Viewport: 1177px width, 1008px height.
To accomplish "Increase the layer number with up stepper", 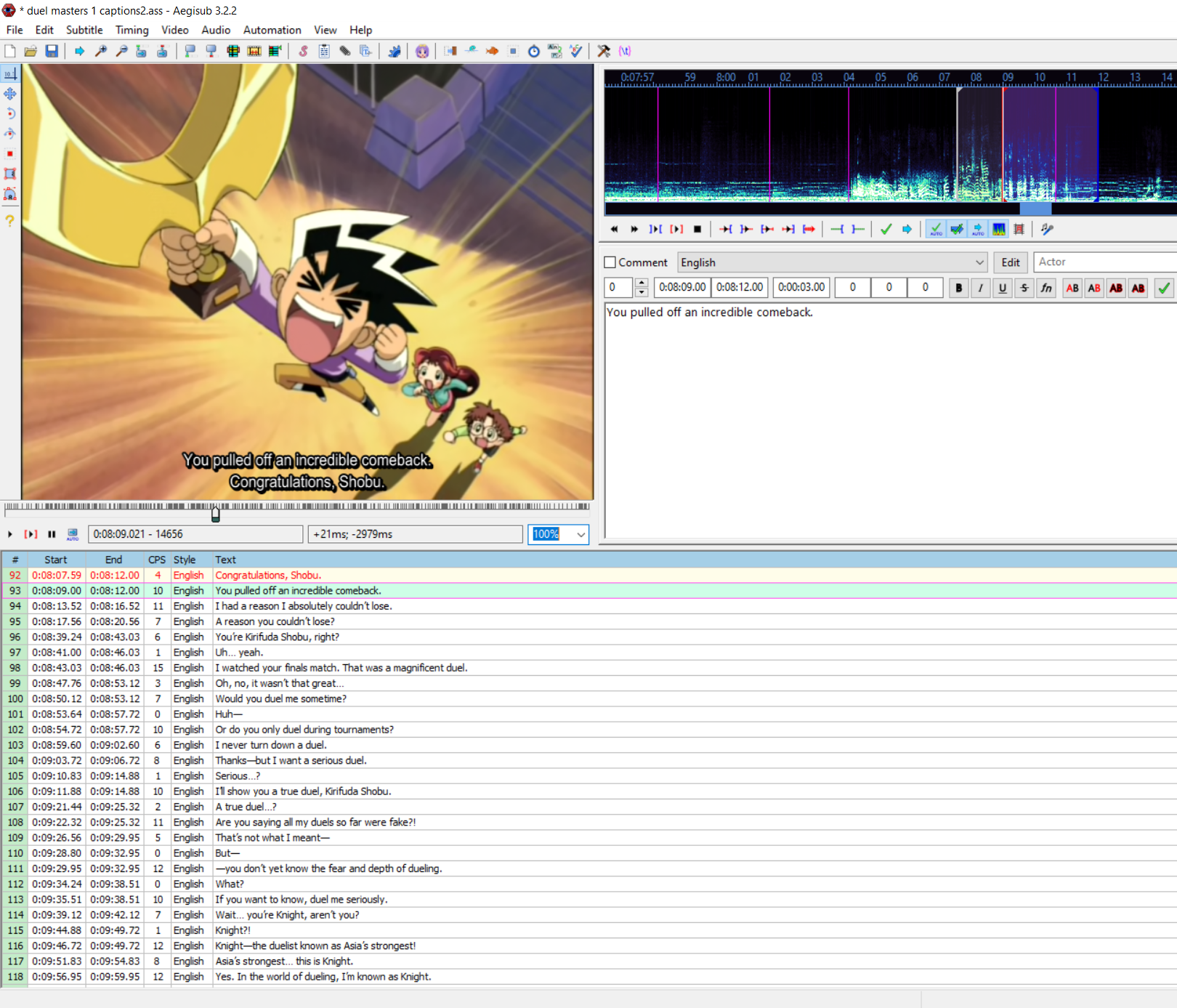I will [x=641, y=283].
